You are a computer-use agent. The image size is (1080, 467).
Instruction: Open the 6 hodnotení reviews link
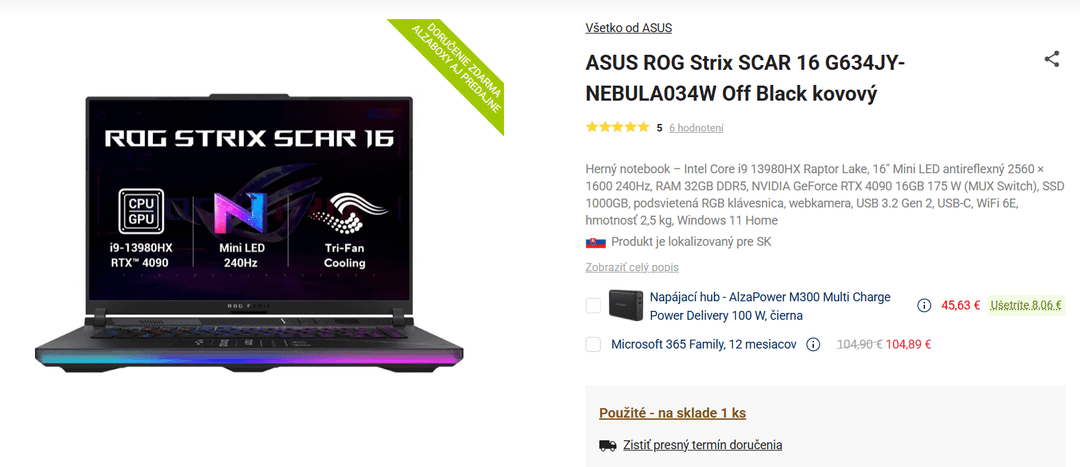pos(696,127)
